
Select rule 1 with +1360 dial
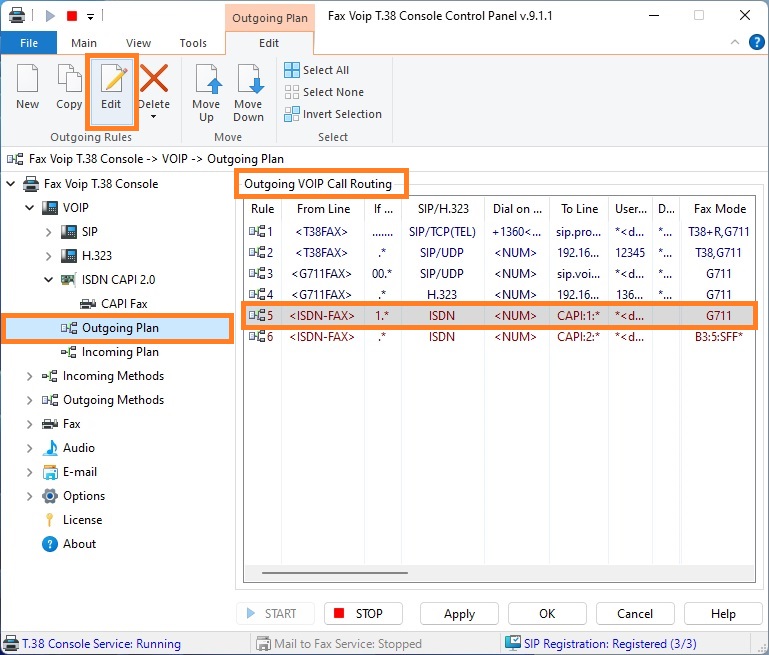(x=499, y=232)
